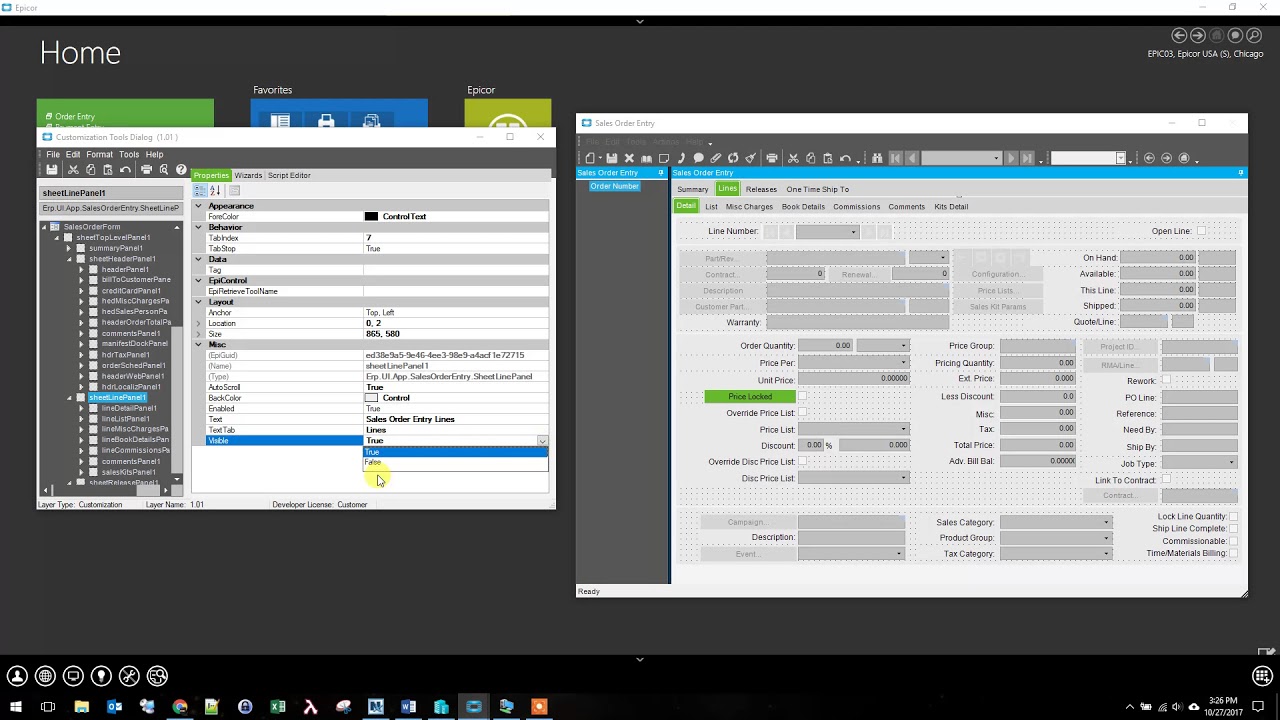This screenshot has height=720, width=1280.
Task: Click the Save icon in Sales Order Entry toolbar
Action: pyautogui.click(x=612, y=158)
